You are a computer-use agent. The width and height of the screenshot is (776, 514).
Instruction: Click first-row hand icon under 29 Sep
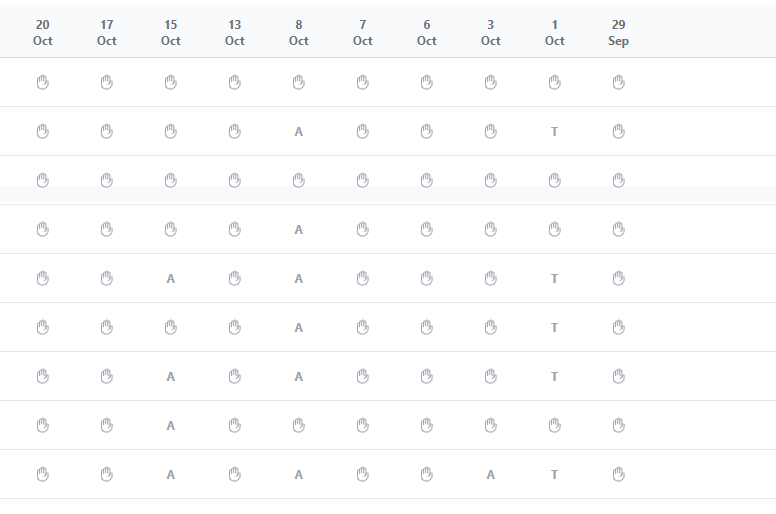618,82
